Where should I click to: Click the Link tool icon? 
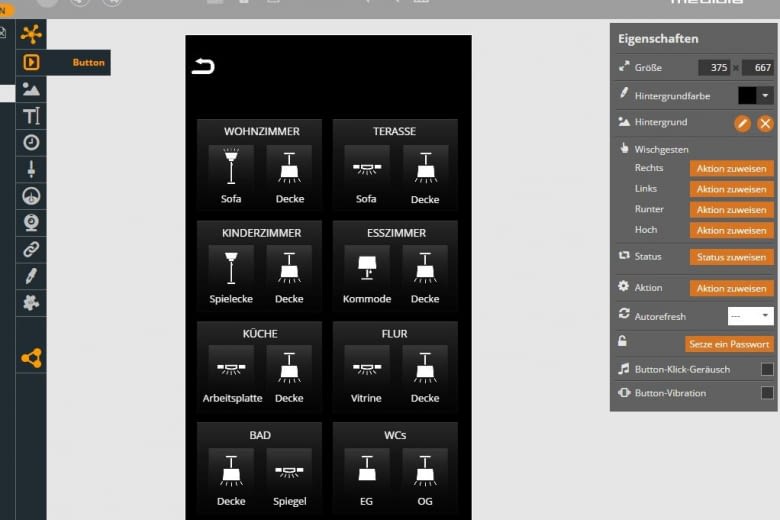tap(31, 249)
